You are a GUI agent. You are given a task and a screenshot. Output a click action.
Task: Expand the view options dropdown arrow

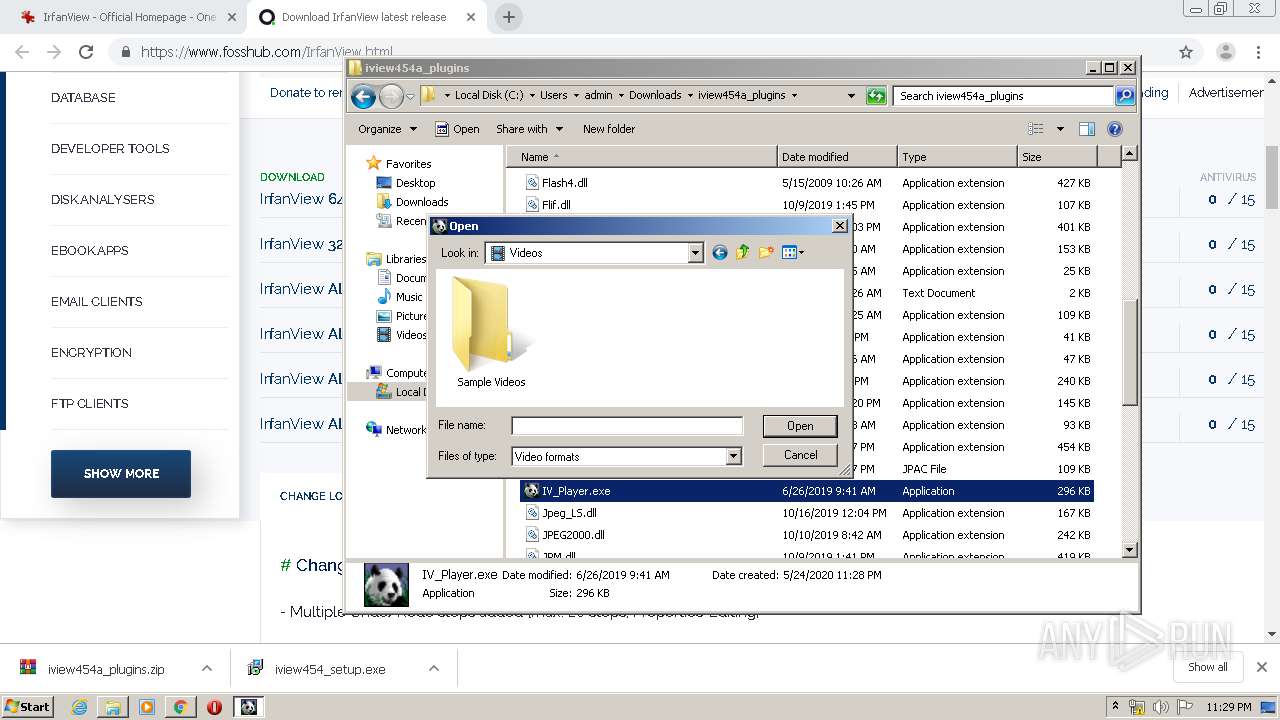[x=1060, y=129]
